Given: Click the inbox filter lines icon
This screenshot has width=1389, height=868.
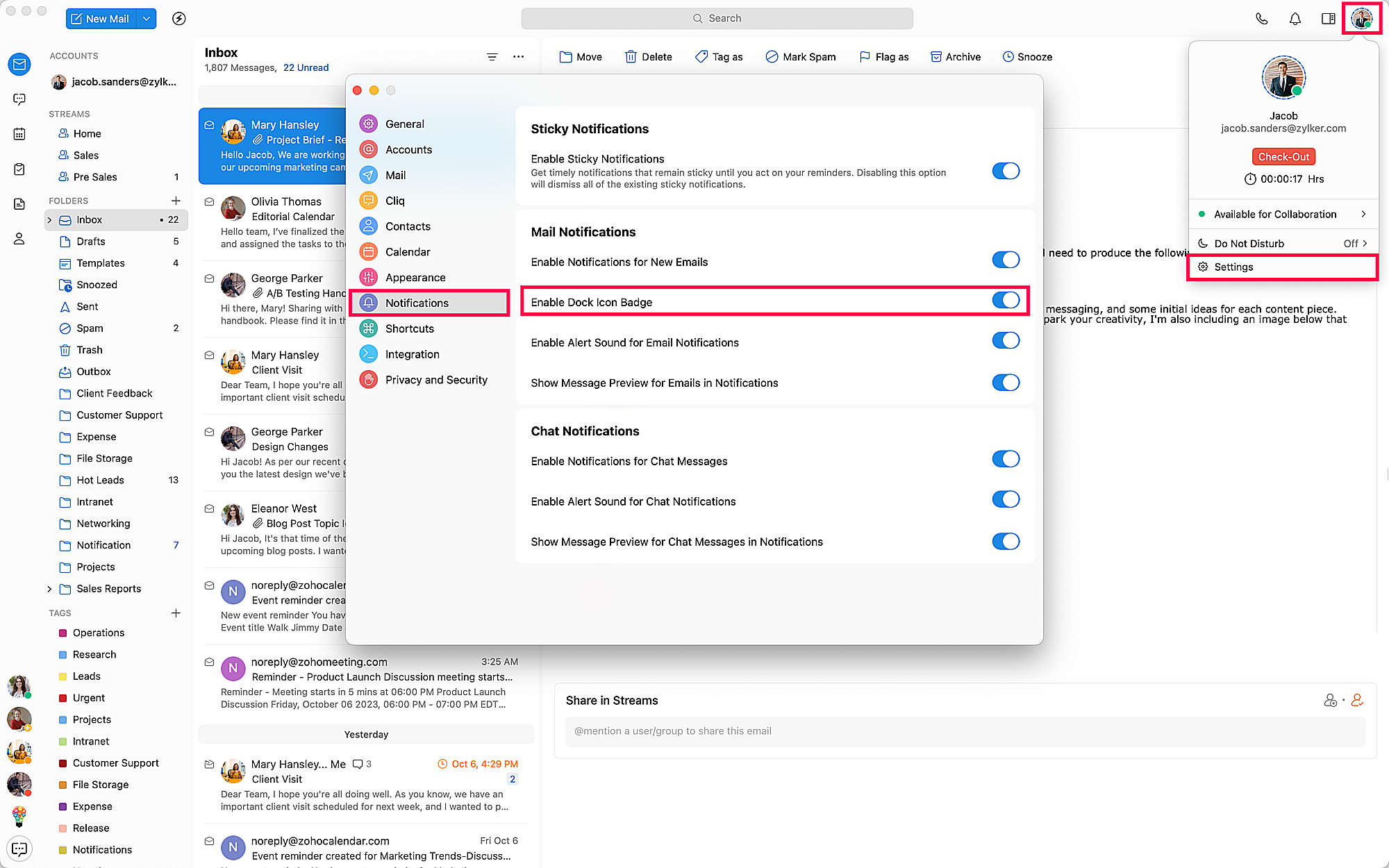Looking at the screenshot, I should [492, 57].
